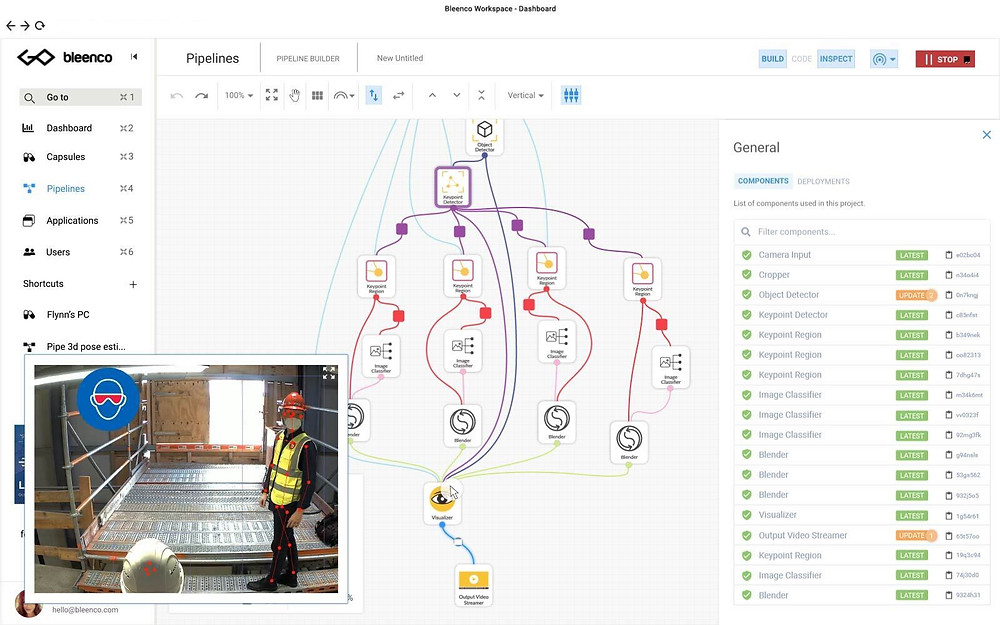Select the Object Detector node on canvas
The height and width of the screenshot is (625, 1000).
(x=485, y=136)
